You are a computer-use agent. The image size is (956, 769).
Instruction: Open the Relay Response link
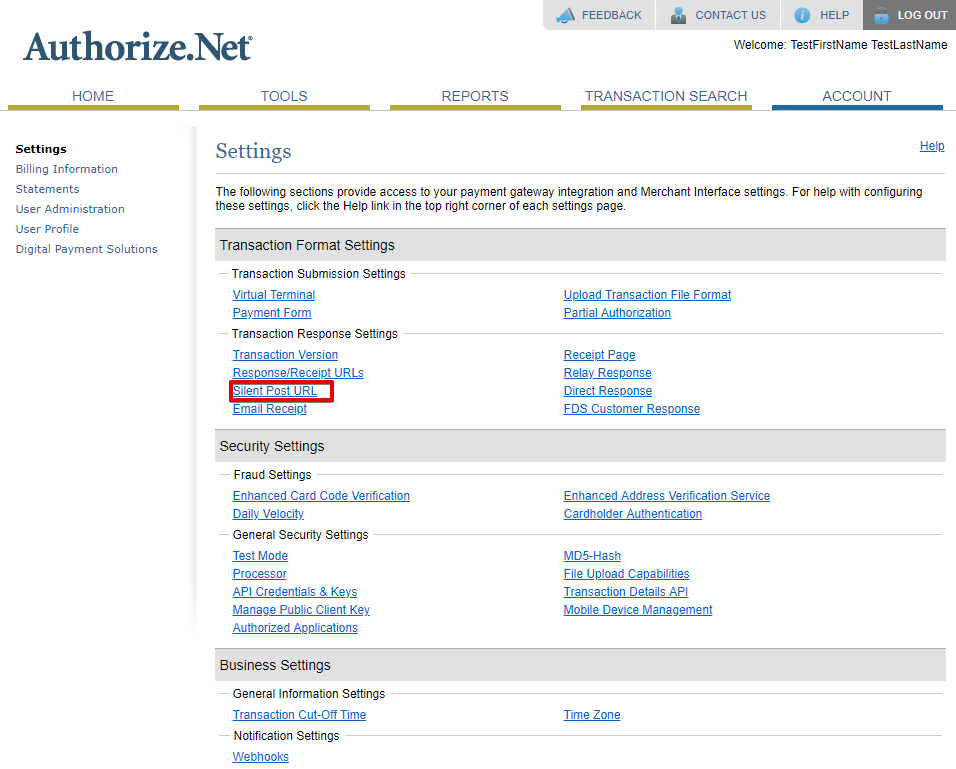607,373
